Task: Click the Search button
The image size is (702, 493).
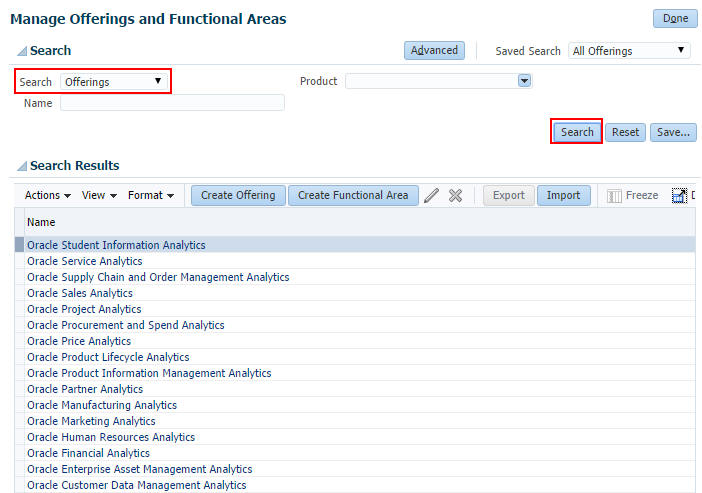Action: 577,132
